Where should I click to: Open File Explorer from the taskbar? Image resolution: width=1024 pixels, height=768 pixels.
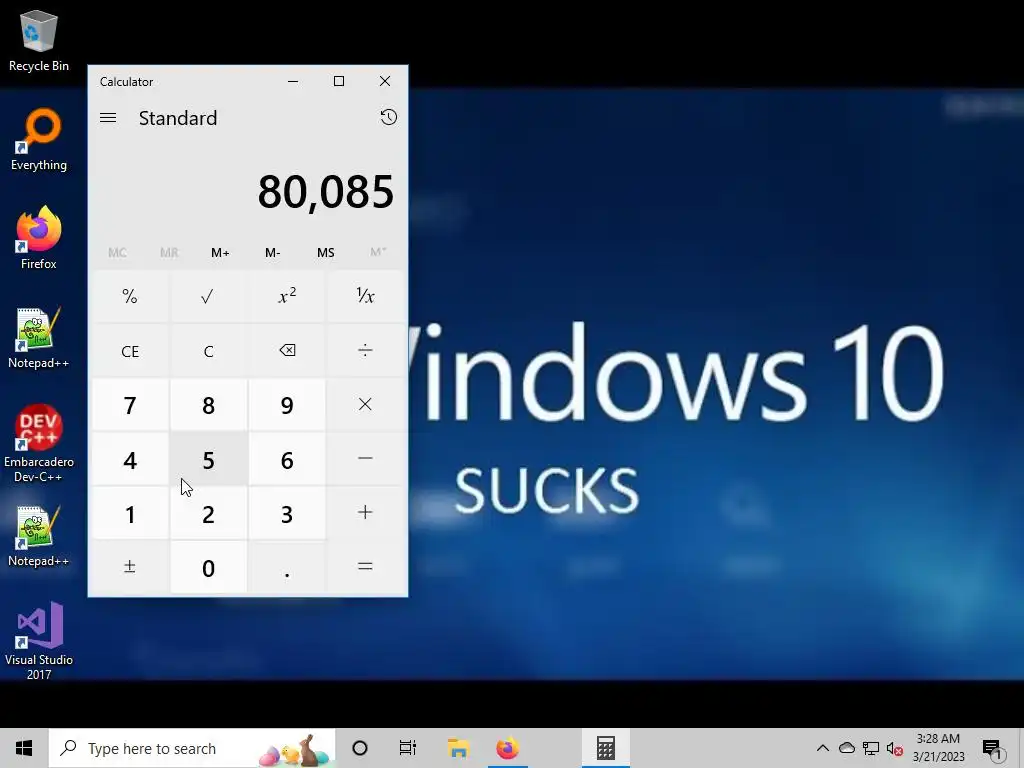point(458,748)
